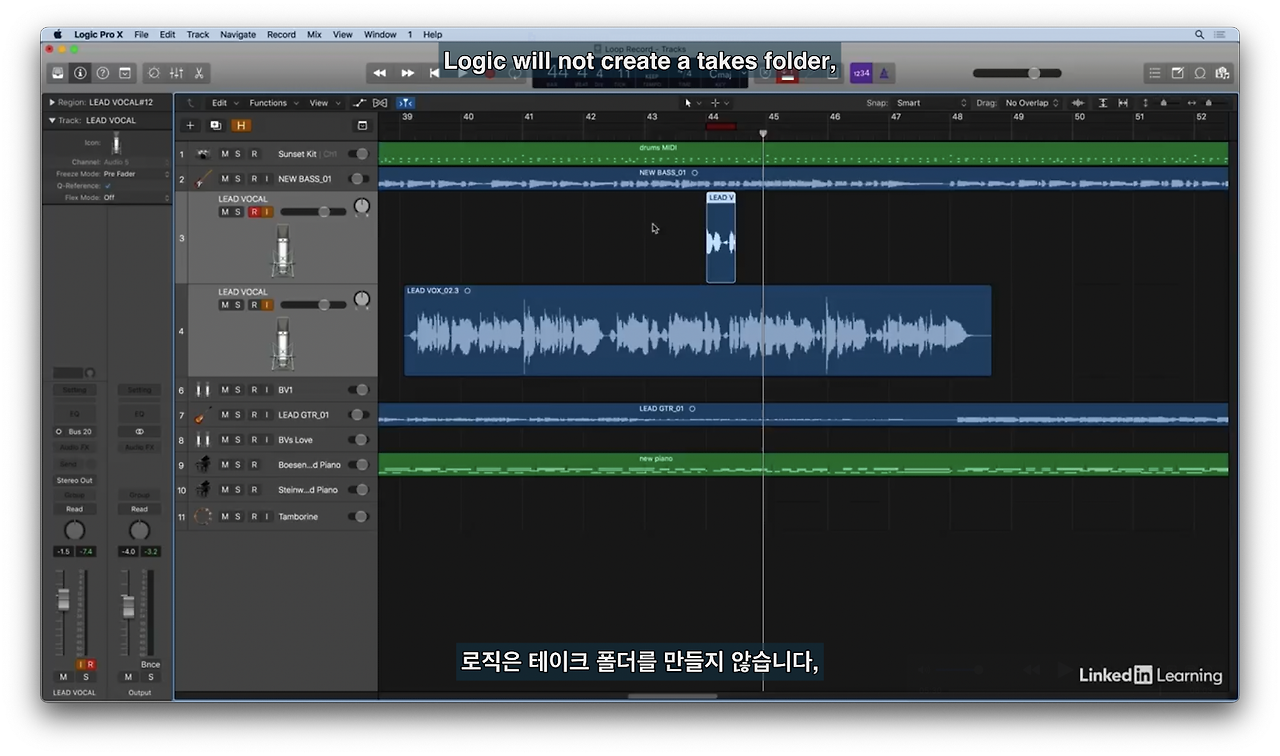Adjust the track 3 LEAD VOCAL volume slider
Image resolution: width=1280 pixels, height=756 pixels.
(313, 212)
